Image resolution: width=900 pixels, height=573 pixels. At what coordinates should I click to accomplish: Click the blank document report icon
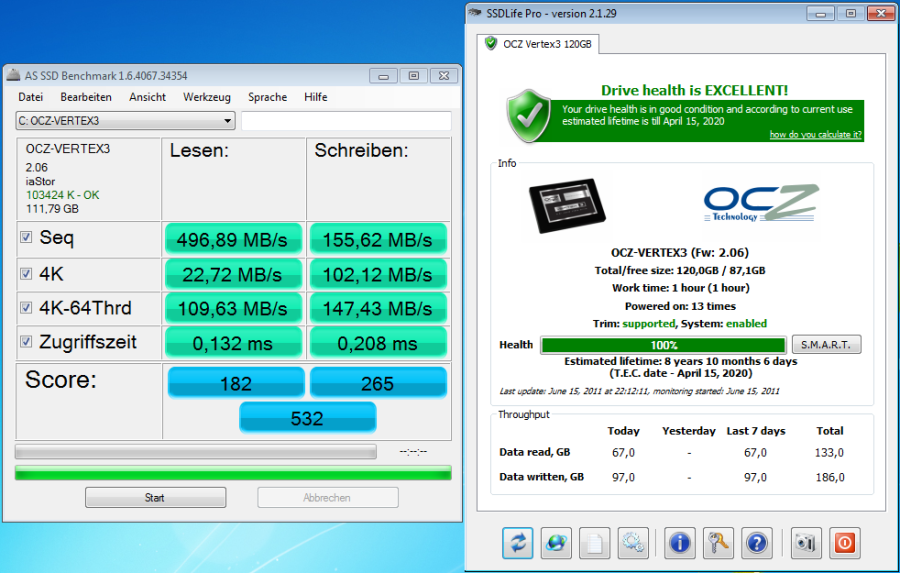click(595, 543)
